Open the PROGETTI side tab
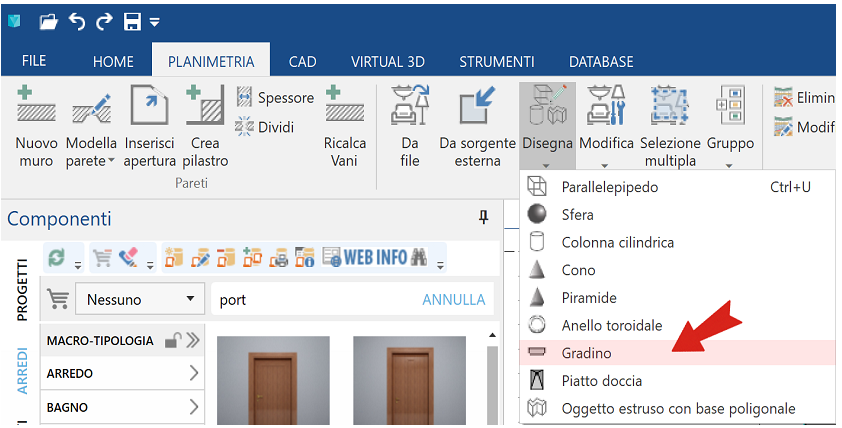Image resolution: width=842 pixels, height=428 pixels. point(22,290)
